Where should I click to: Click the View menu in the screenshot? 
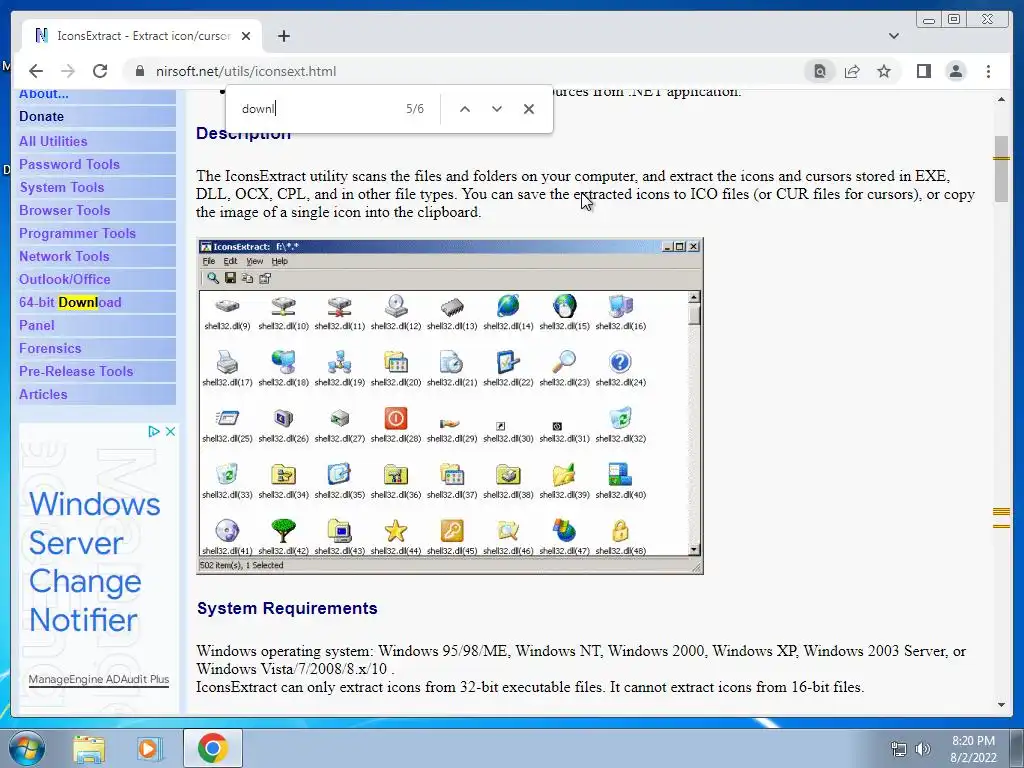(255, 261)
